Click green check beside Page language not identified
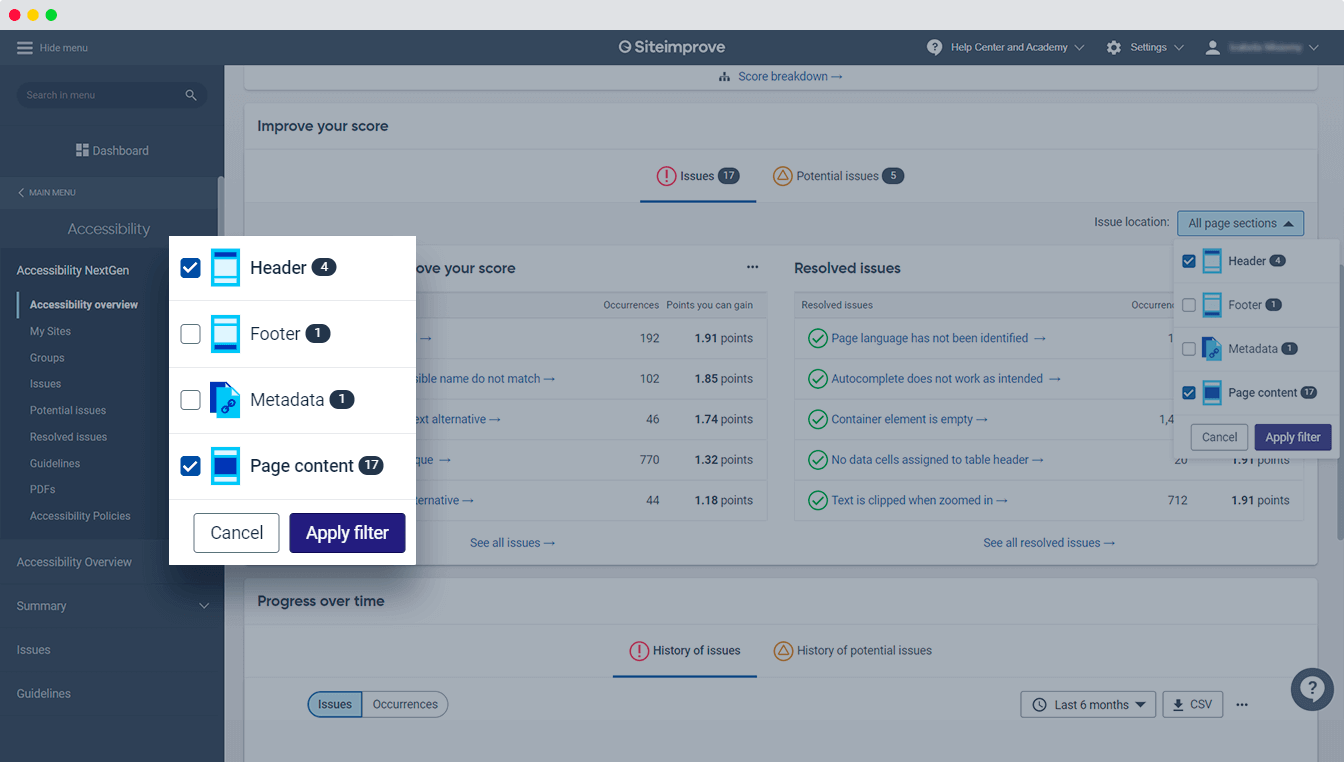 817,338
